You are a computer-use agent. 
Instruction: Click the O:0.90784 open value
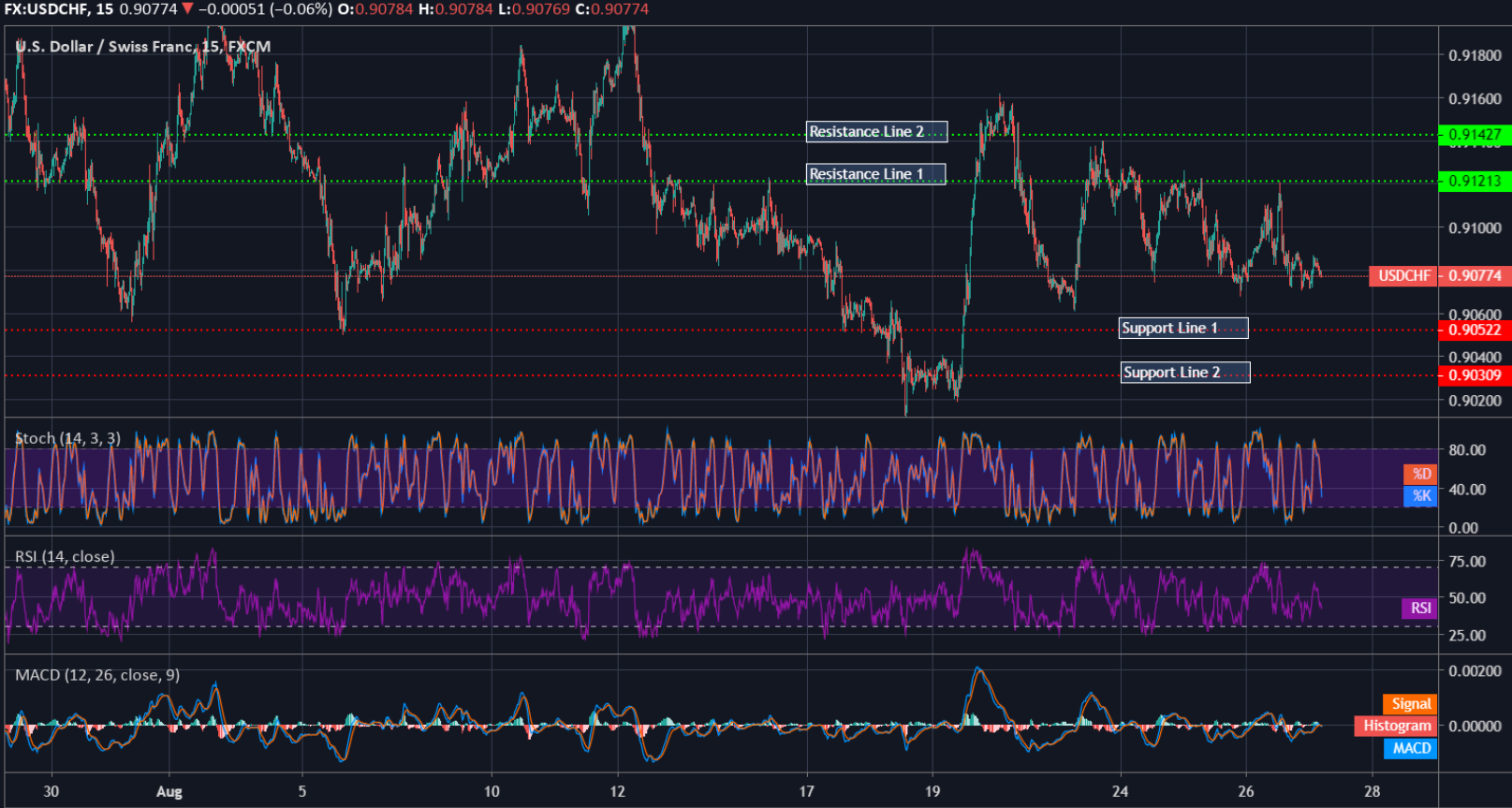click(375, 9)
